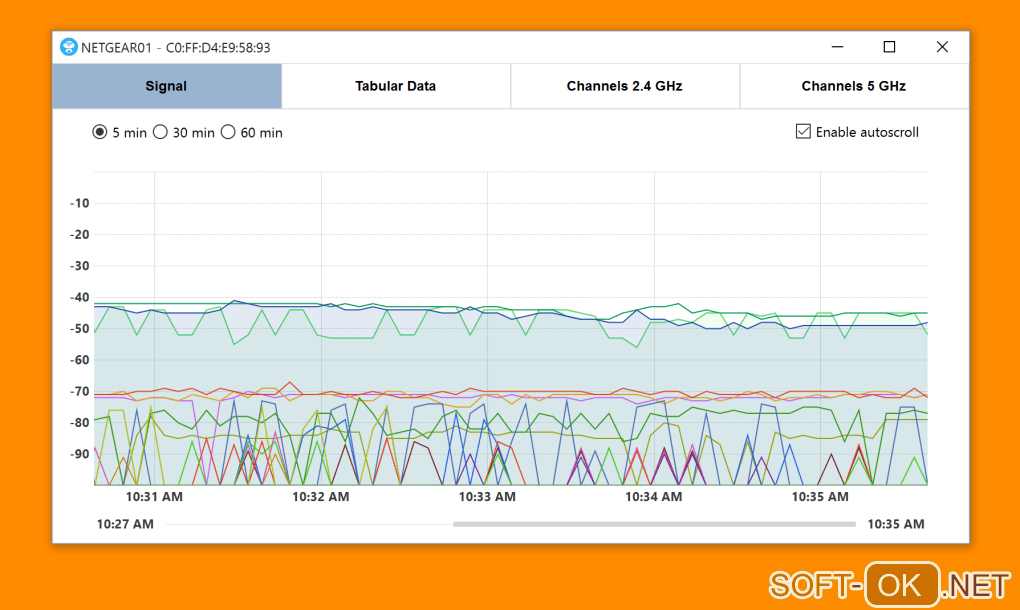This screenshot has height=610, width=1020.
Task: Open the Tabular Data tab
Action: tap(396, 86)
